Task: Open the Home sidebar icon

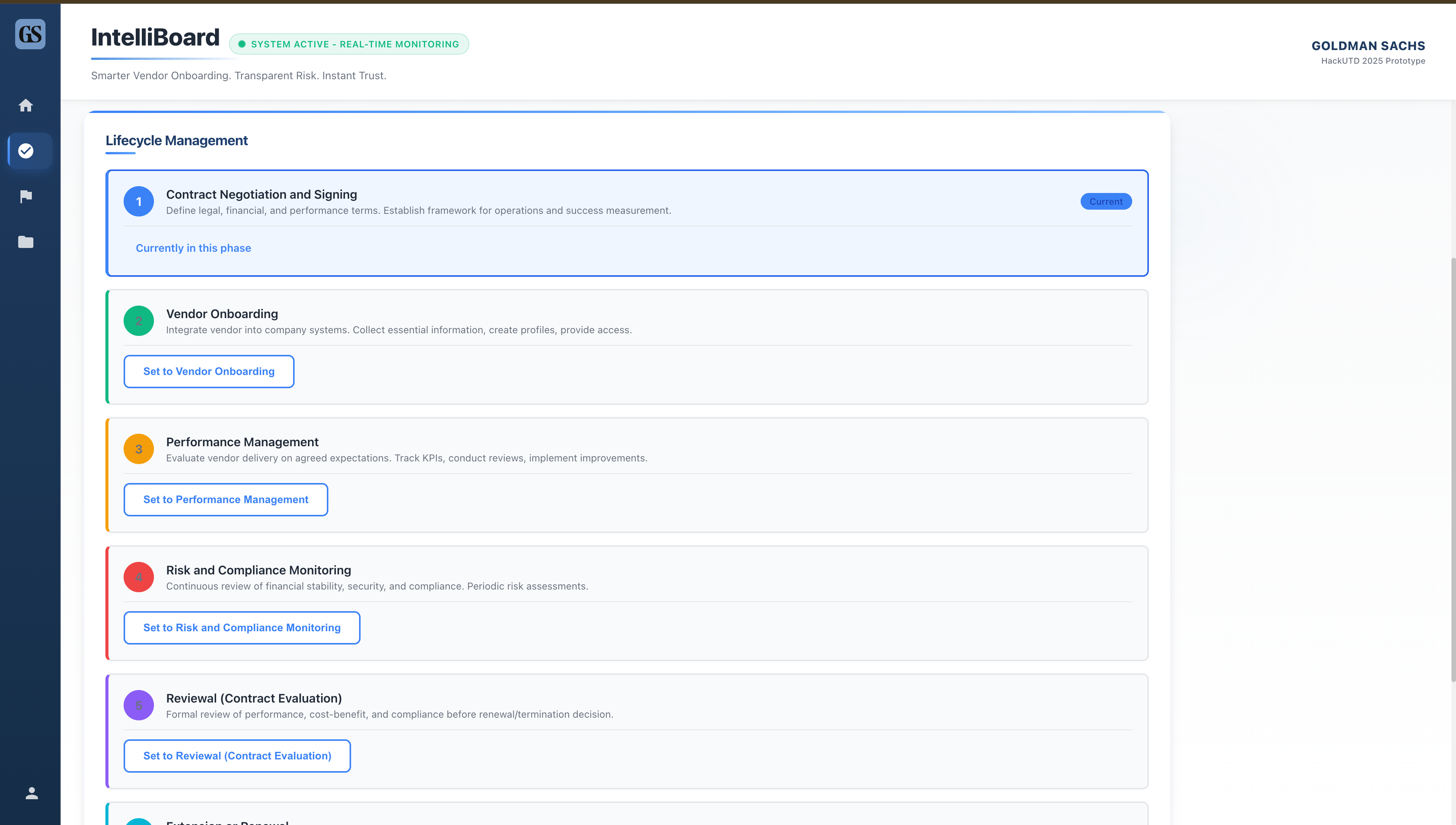Action: pyautogui.click(x=25, y=105)
